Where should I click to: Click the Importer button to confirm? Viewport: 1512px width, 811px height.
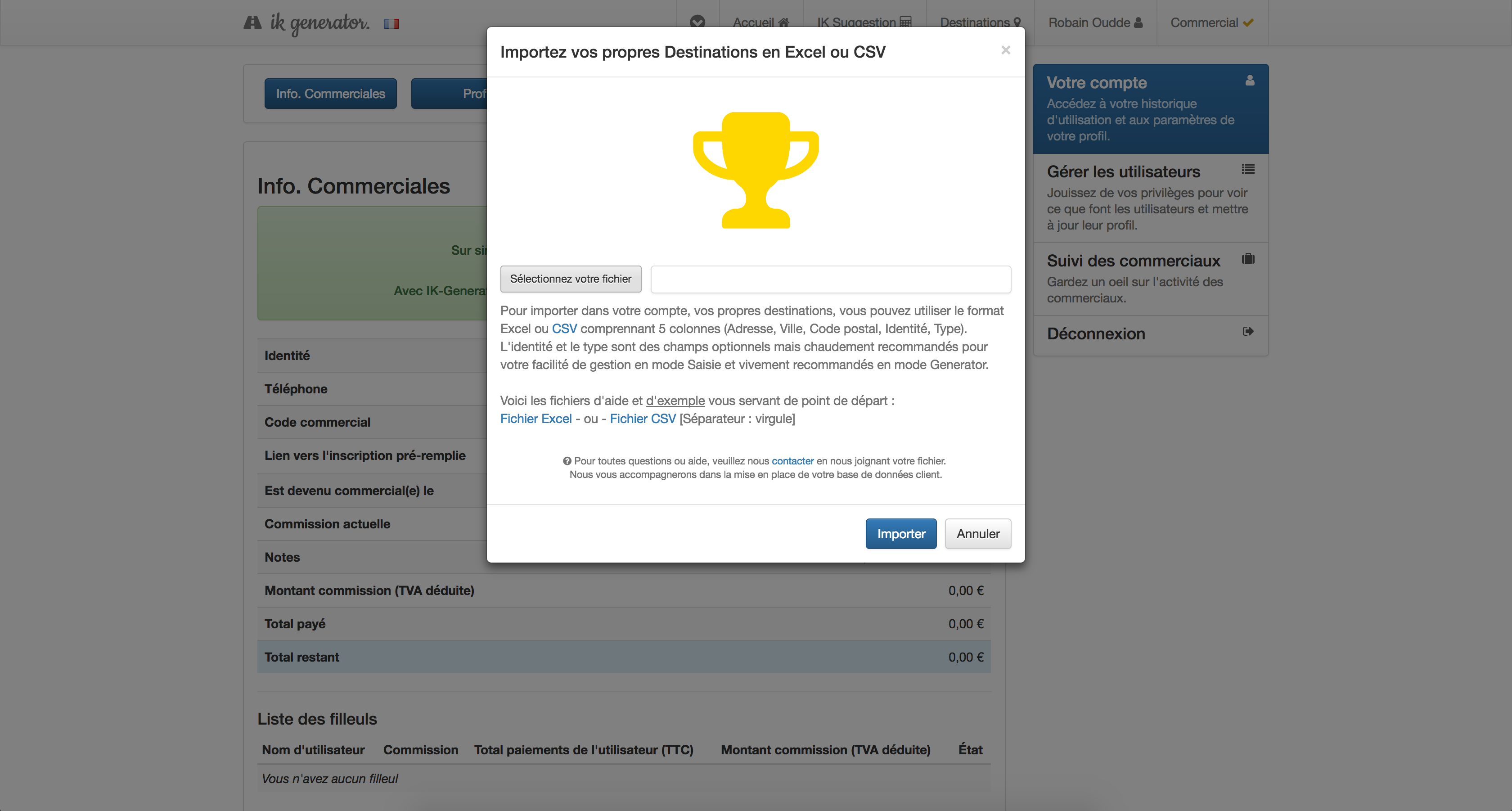900,533
